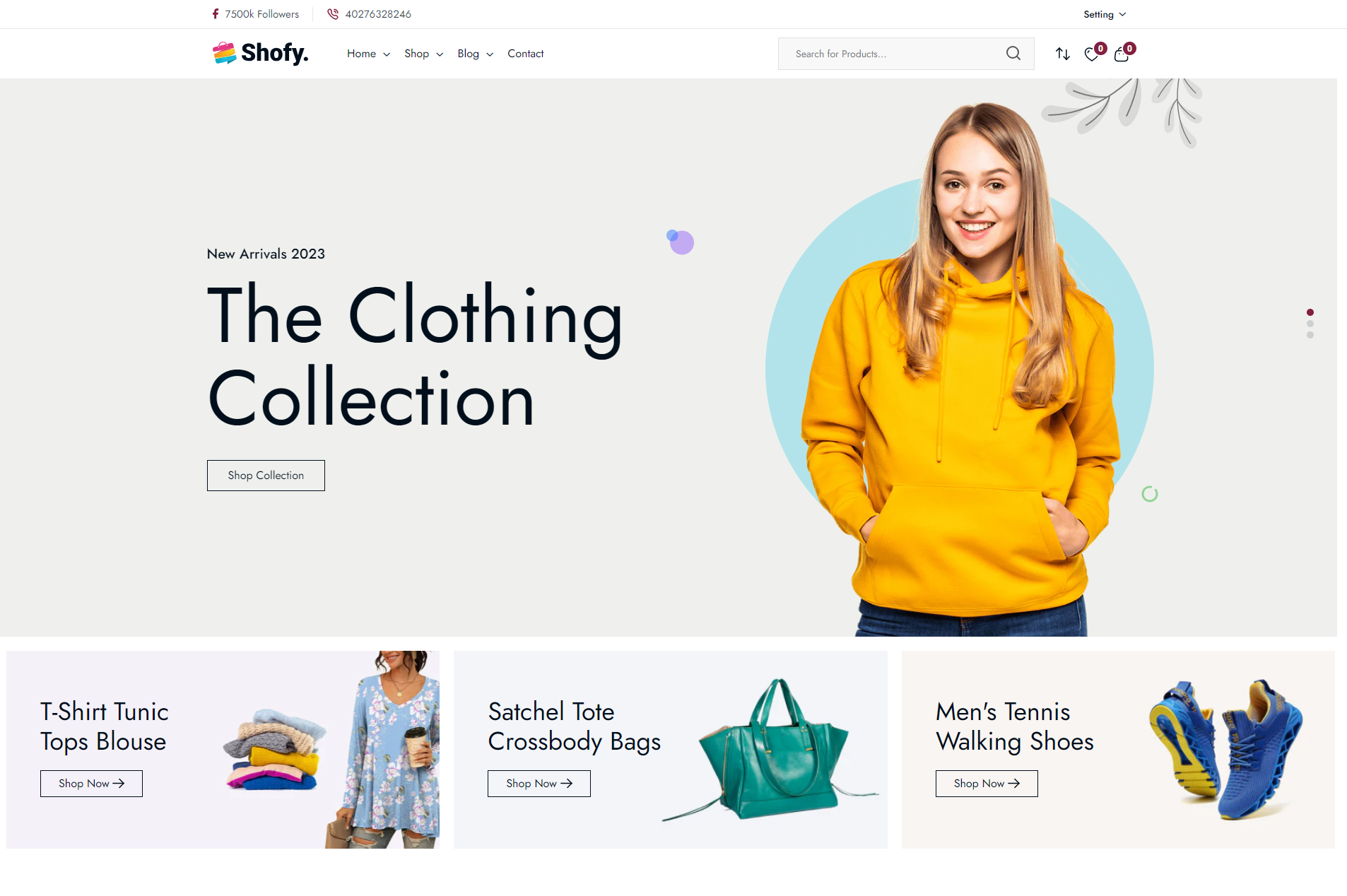Open the compare arrows icon
The height and width of the screenshot is (896, 1347).
pyautogui.click(x=1063, y=54)
